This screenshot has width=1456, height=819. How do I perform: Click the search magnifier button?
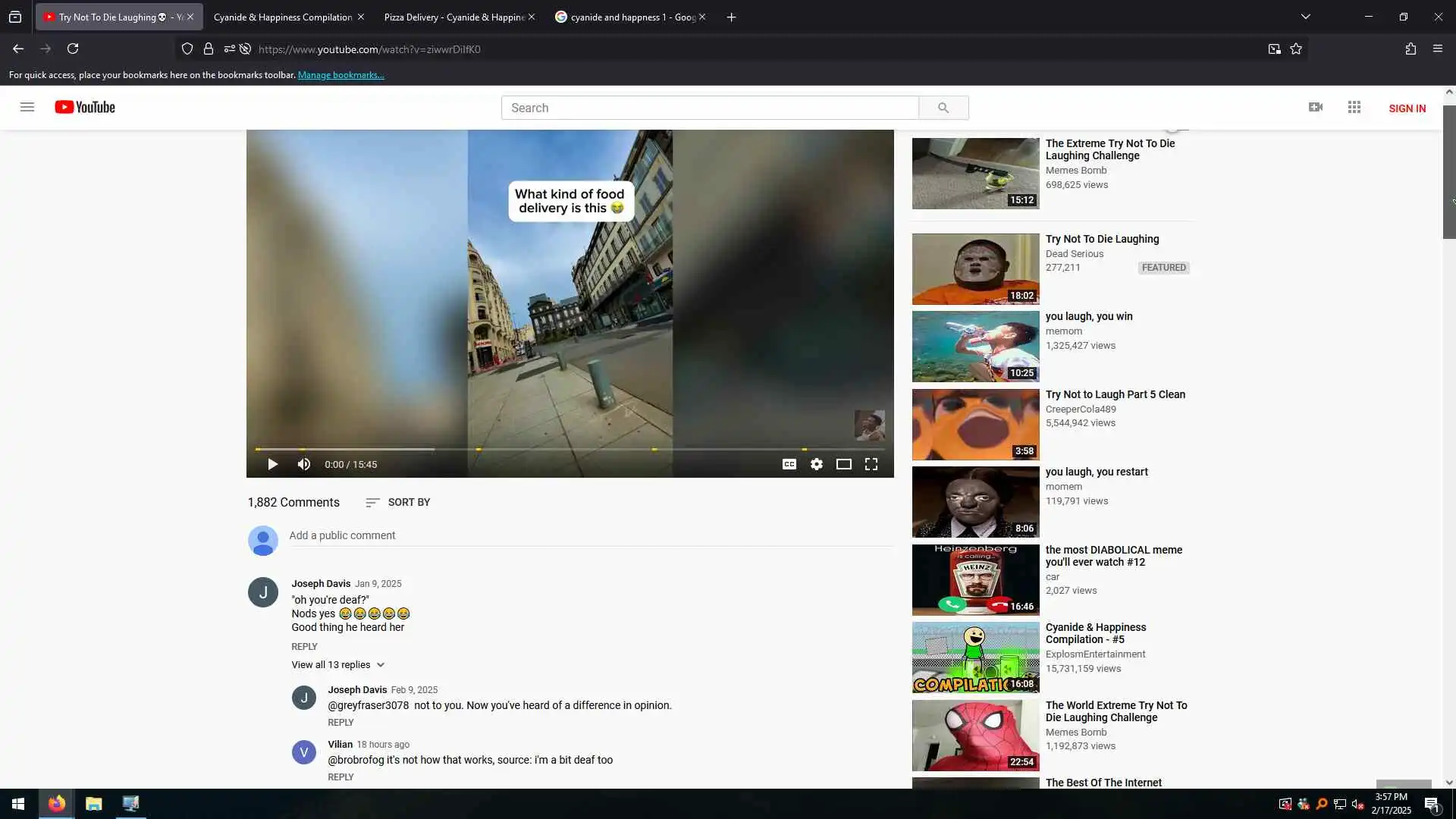tap(943, 108)
